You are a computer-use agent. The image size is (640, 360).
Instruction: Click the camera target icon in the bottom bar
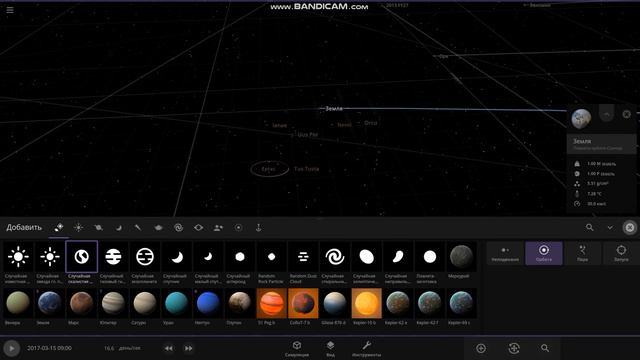pos(514,348)
